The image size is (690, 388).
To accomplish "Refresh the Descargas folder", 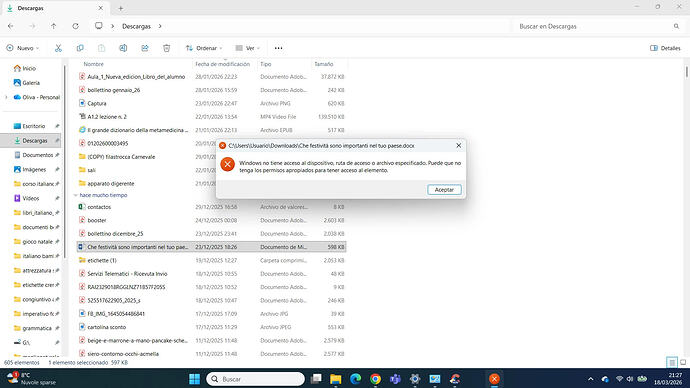I will pos(75,26).
